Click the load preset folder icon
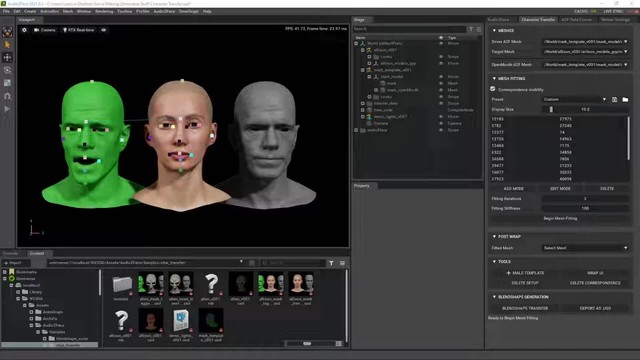The height and width of the screenshot is (360, 640). point(625,100)
